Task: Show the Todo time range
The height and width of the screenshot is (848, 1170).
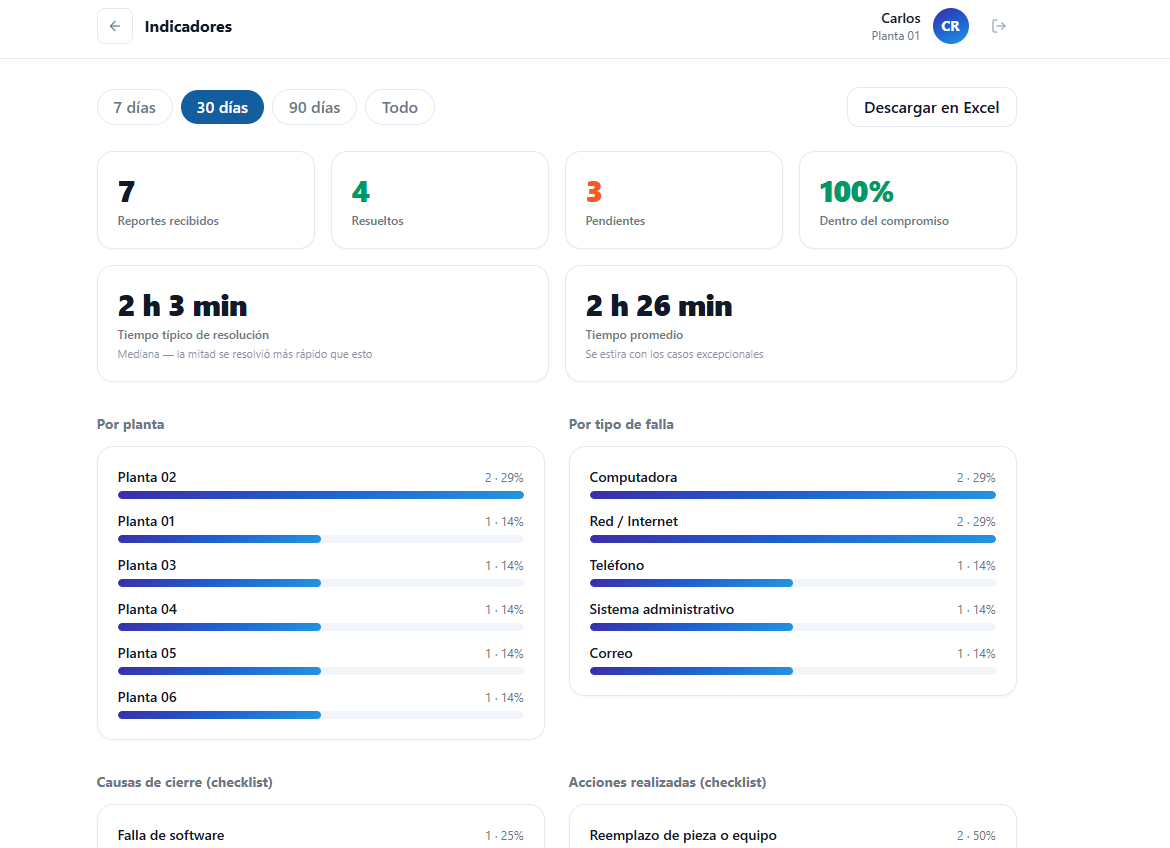Action: pos(400,107)
